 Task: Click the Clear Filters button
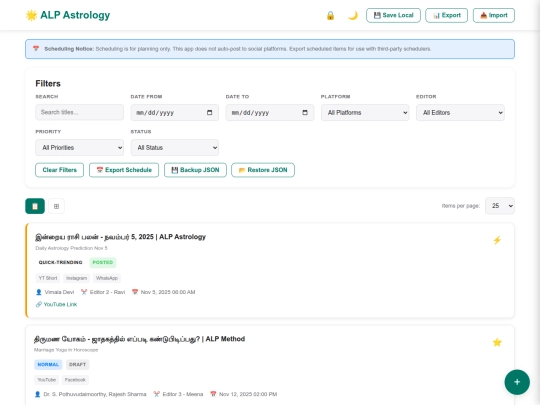pyautogui.click(x=60, y=170)
